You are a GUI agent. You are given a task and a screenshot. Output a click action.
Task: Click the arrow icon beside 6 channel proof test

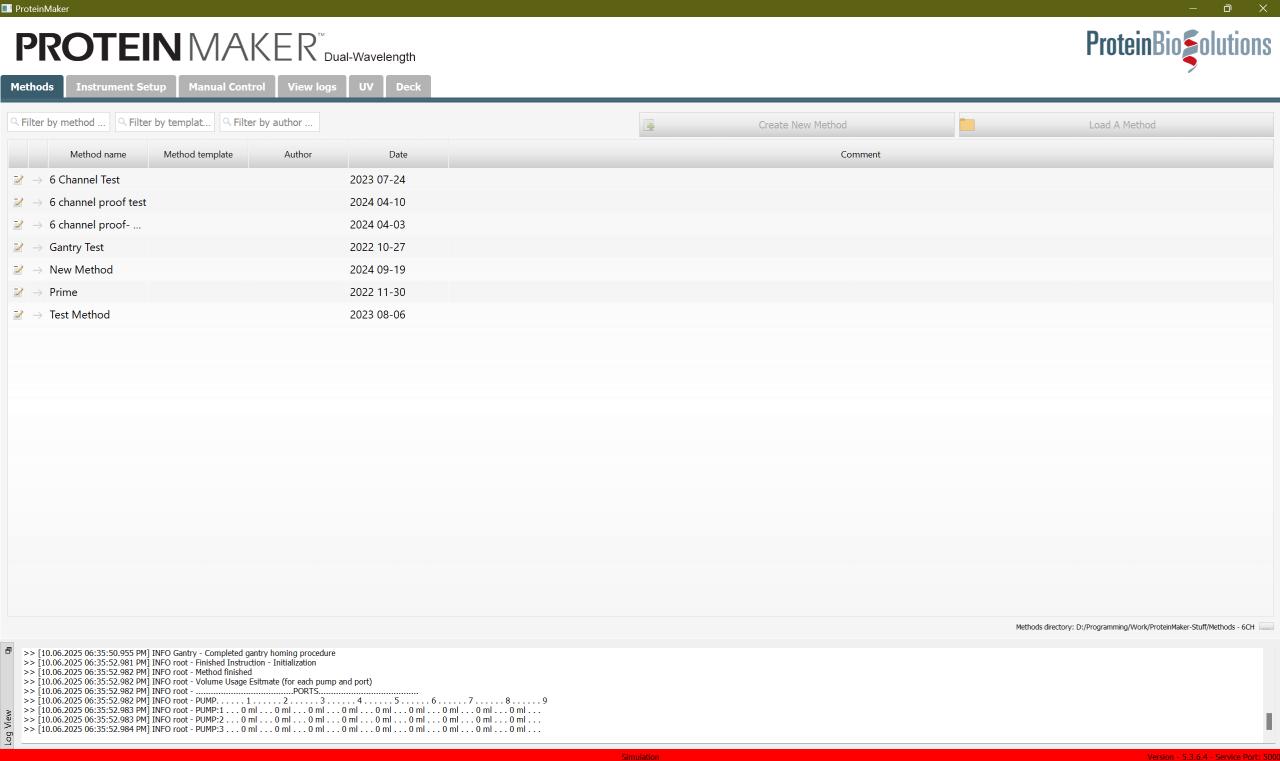coord(38,202)
